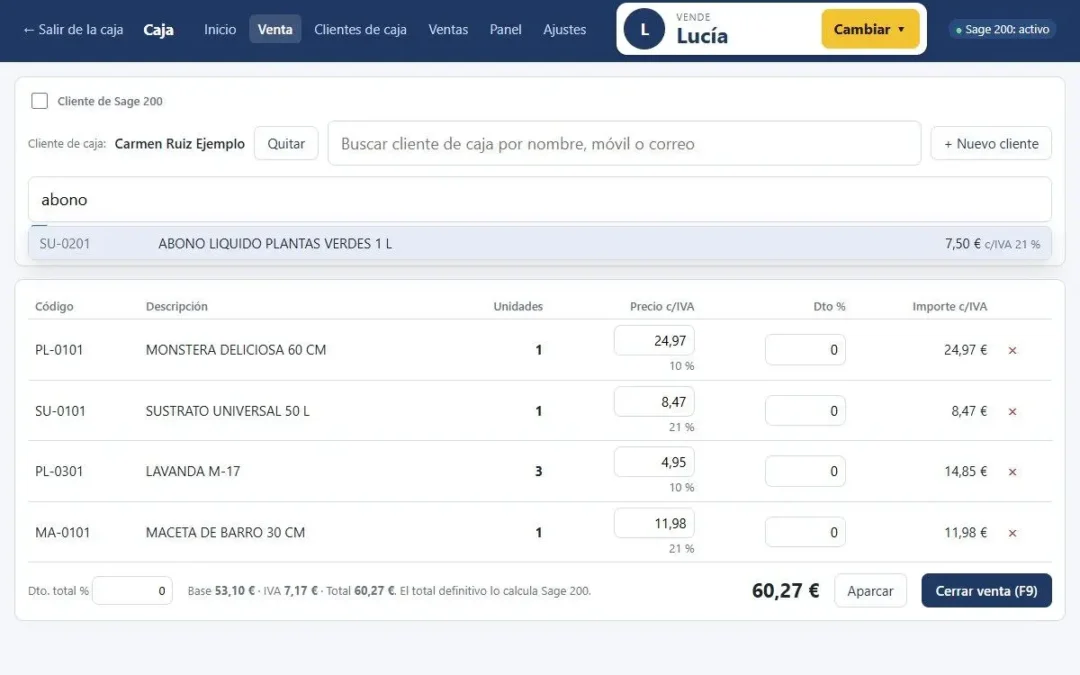Click the Aparcar button
Screen dimensions: 1080x675
coord(870,591)
